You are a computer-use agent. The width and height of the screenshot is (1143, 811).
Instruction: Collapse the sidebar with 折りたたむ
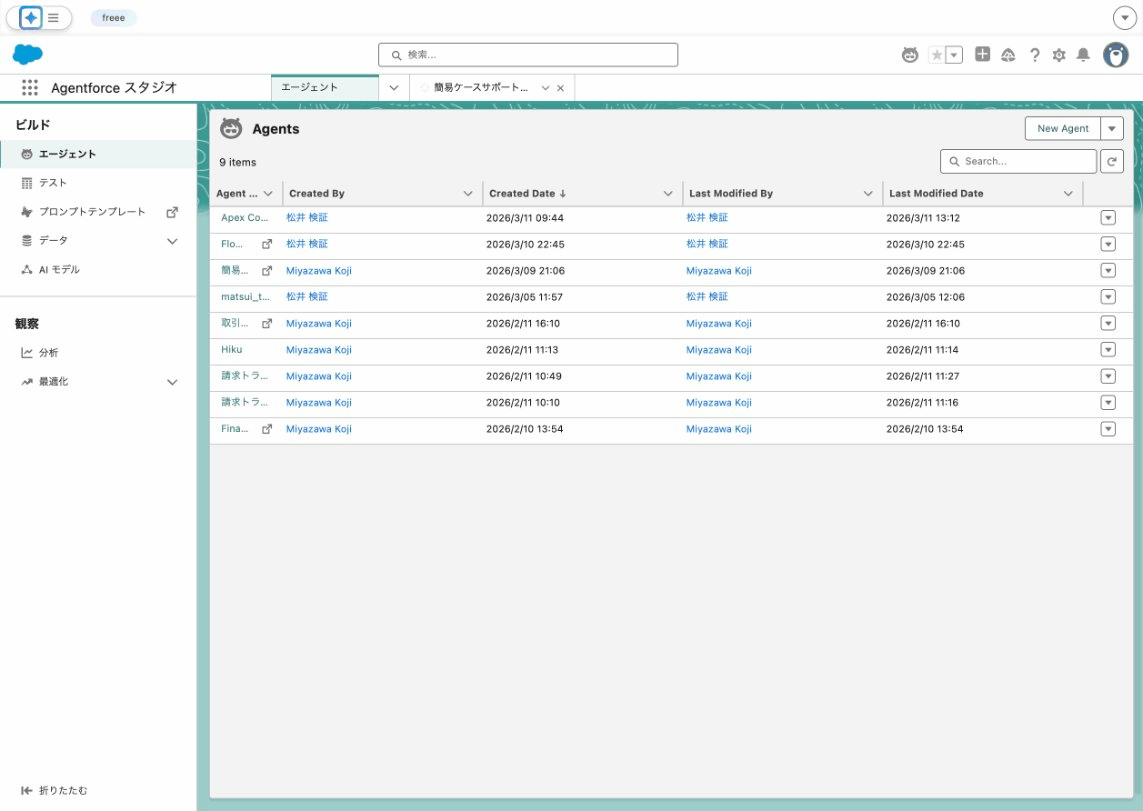point(54,790)
